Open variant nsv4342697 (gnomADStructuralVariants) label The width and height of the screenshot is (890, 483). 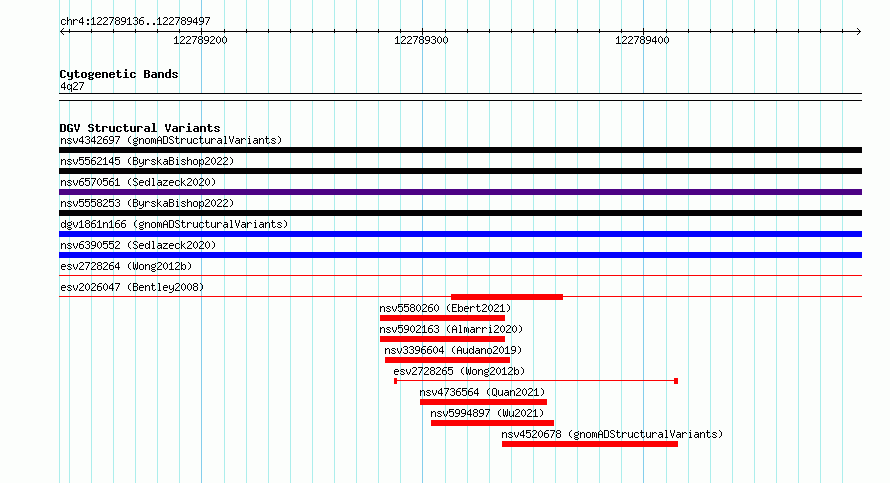pos(171,140)
